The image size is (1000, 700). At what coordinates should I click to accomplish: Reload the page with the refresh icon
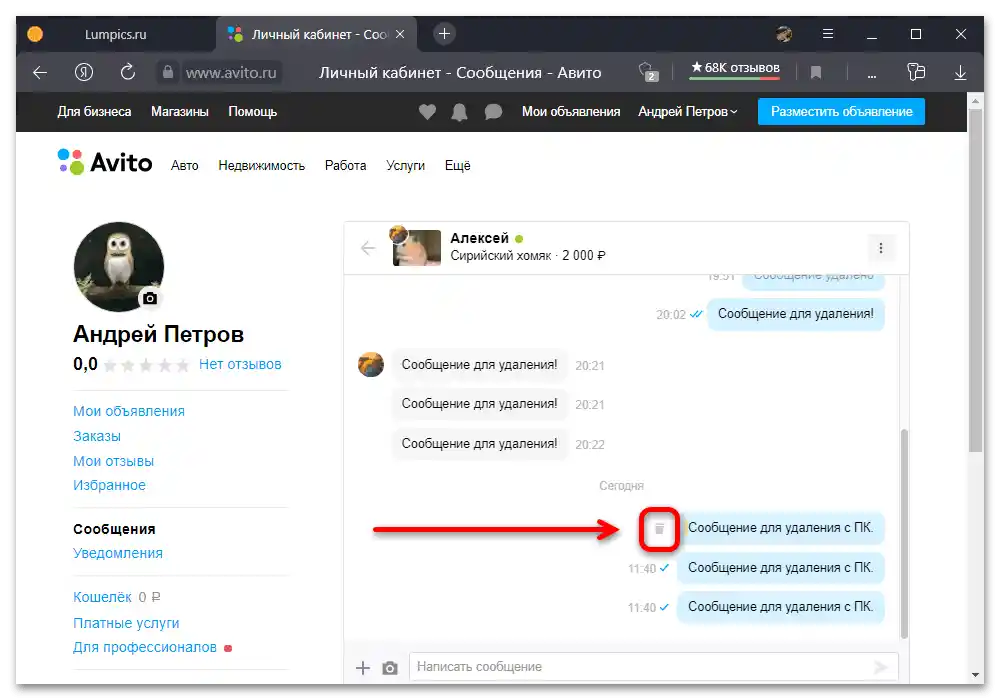(128, 72)
